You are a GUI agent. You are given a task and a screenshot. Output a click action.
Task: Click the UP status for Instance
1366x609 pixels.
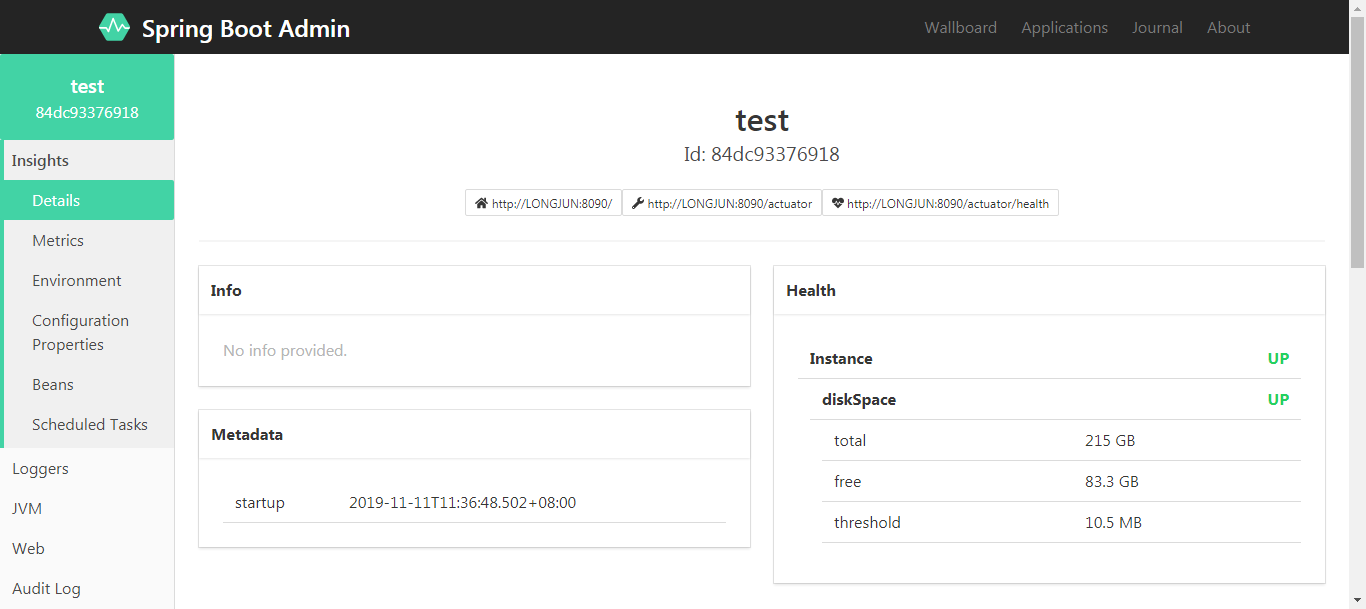point(1278,358)
